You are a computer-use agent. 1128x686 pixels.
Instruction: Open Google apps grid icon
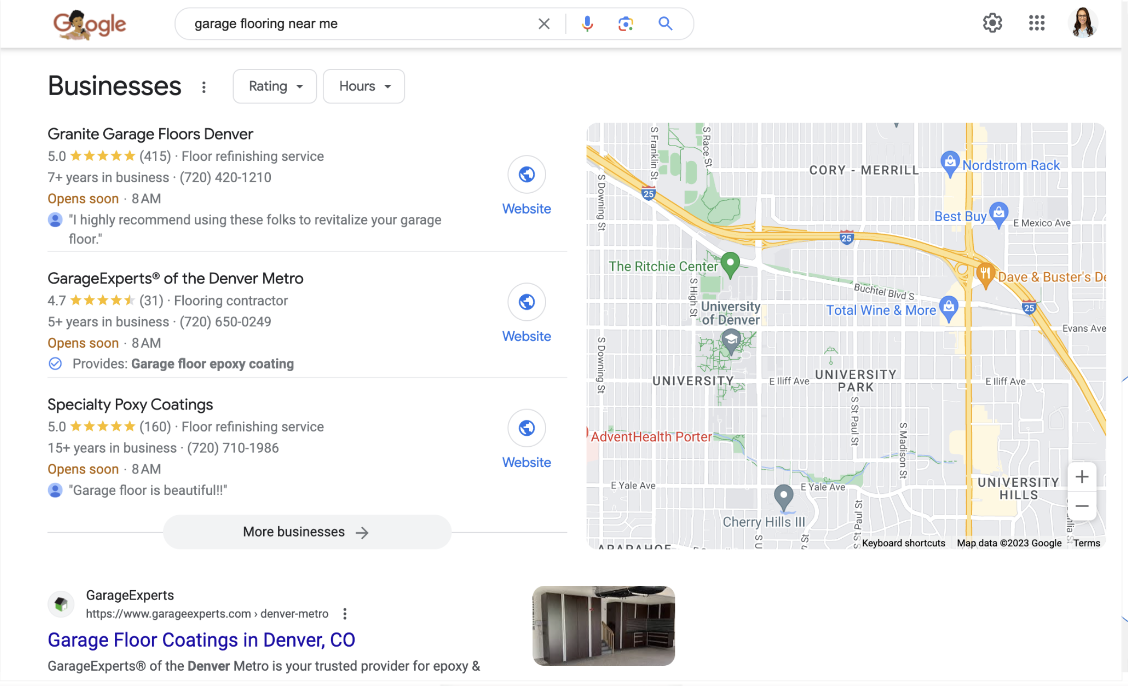coord(1037,23)
